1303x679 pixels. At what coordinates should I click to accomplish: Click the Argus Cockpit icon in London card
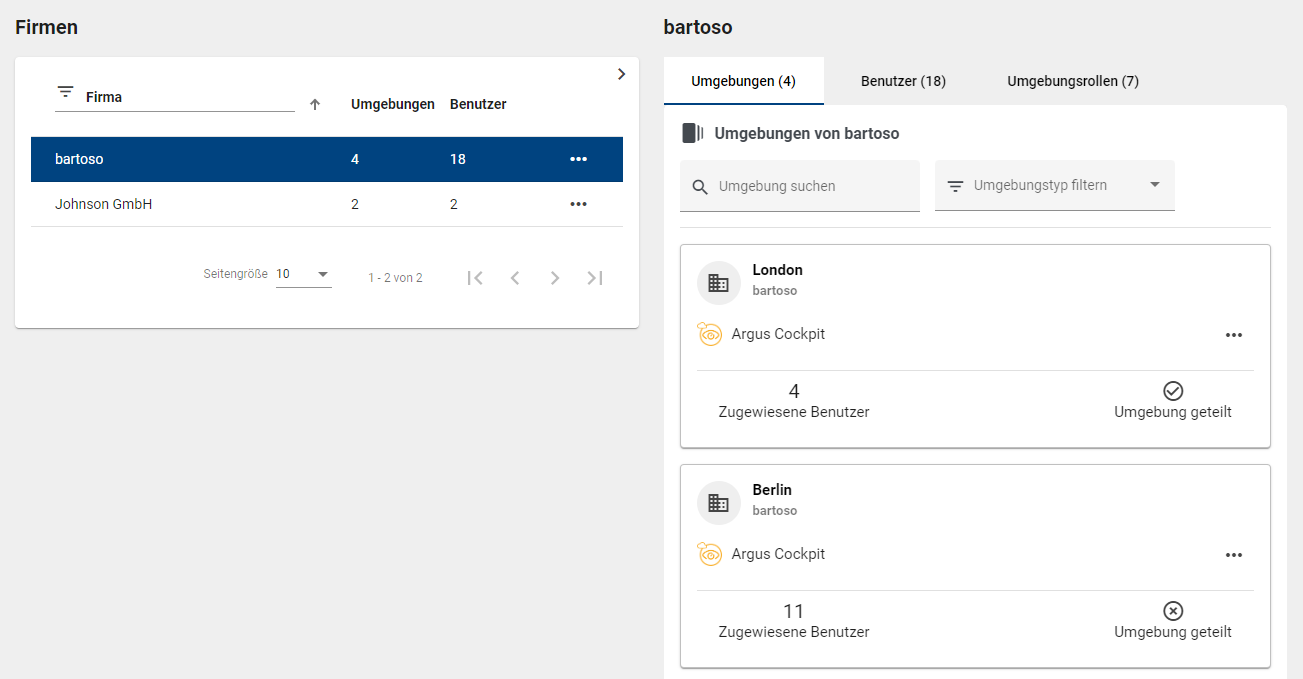(710, 335)
